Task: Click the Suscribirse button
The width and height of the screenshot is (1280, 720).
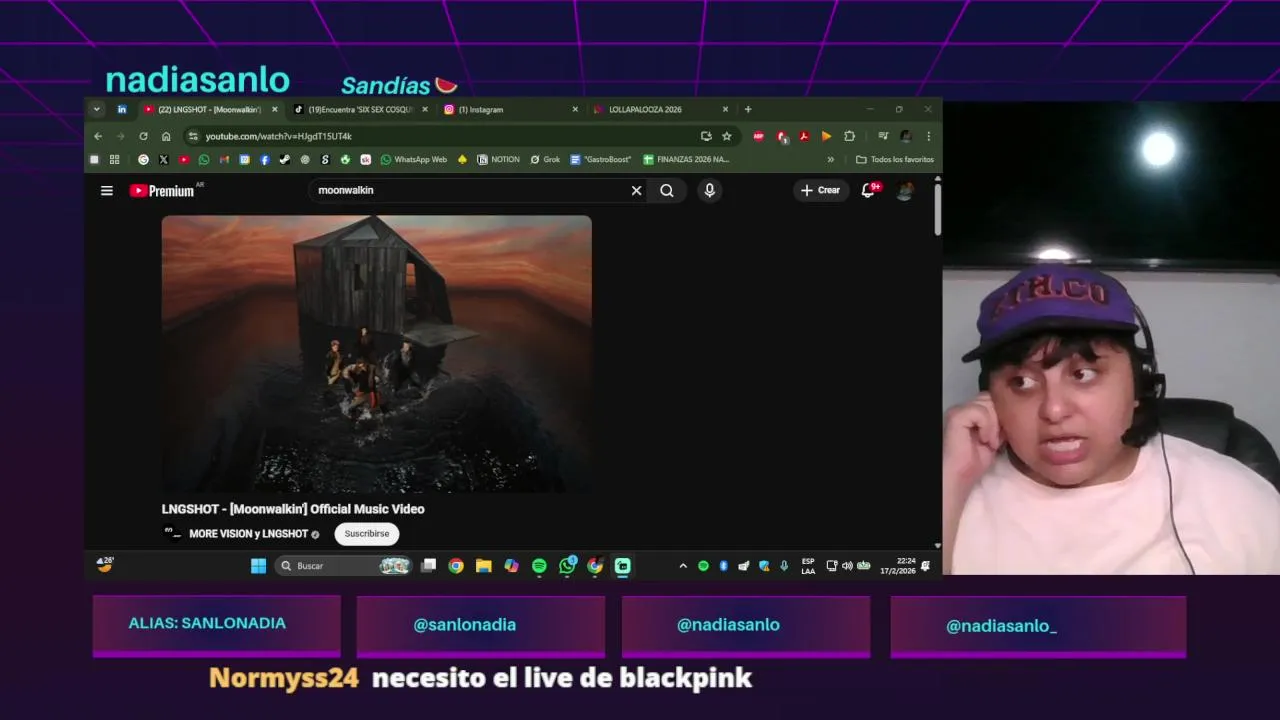Action: click(x=366, y=534)
